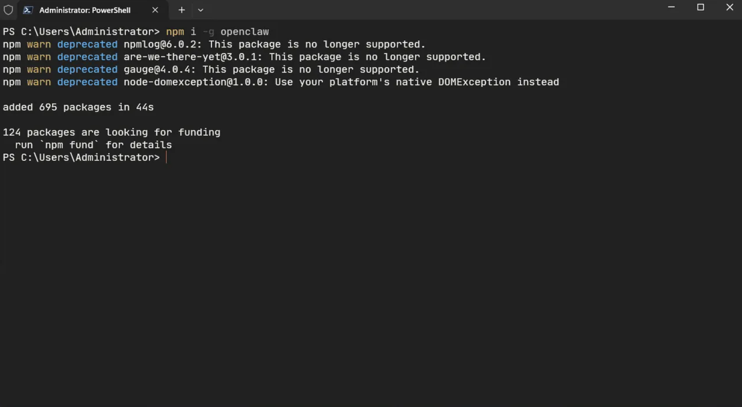The image size is (742, 407).
Task: Click the "npmlog@6.0.2" package name
Action: 162,44
